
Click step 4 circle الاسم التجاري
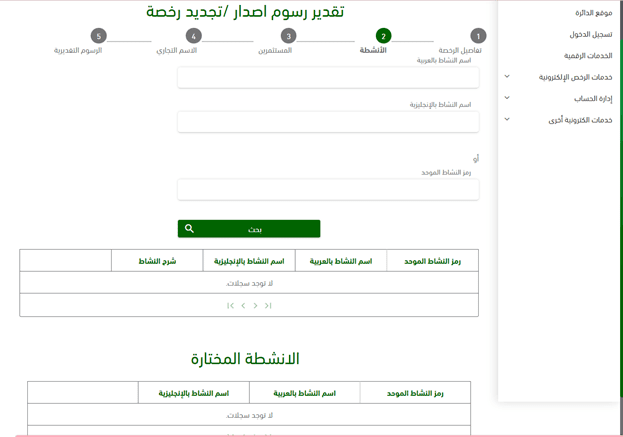(193, 36)
